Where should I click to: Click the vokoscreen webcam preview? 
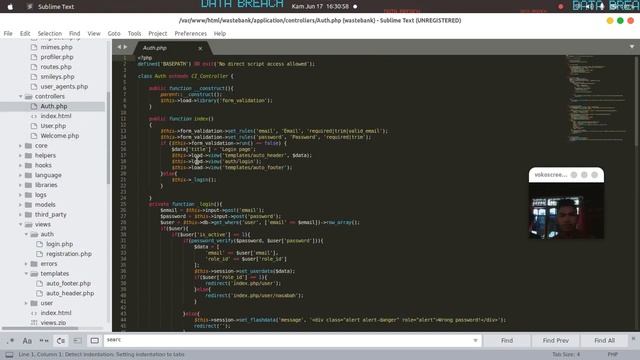(x=566, y=211)
